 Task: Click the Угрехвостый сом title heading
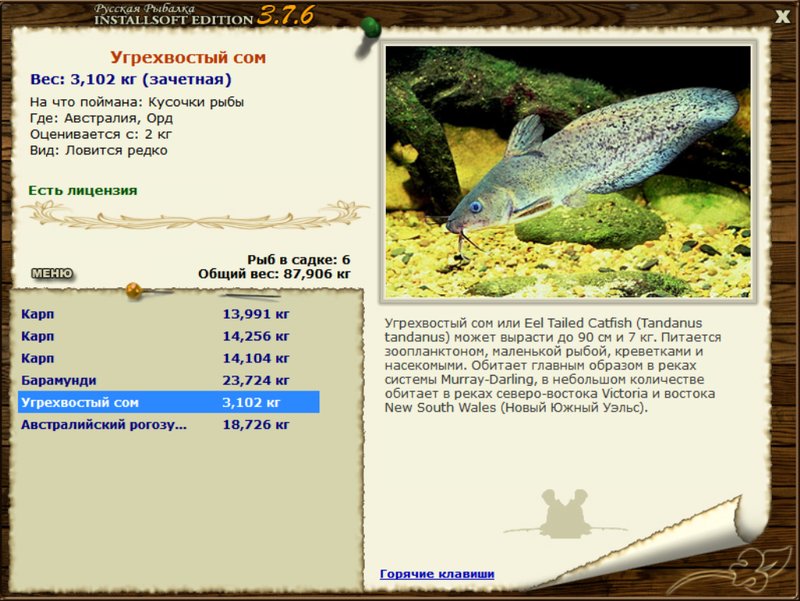pyautogui.click(x=188, y=57)
